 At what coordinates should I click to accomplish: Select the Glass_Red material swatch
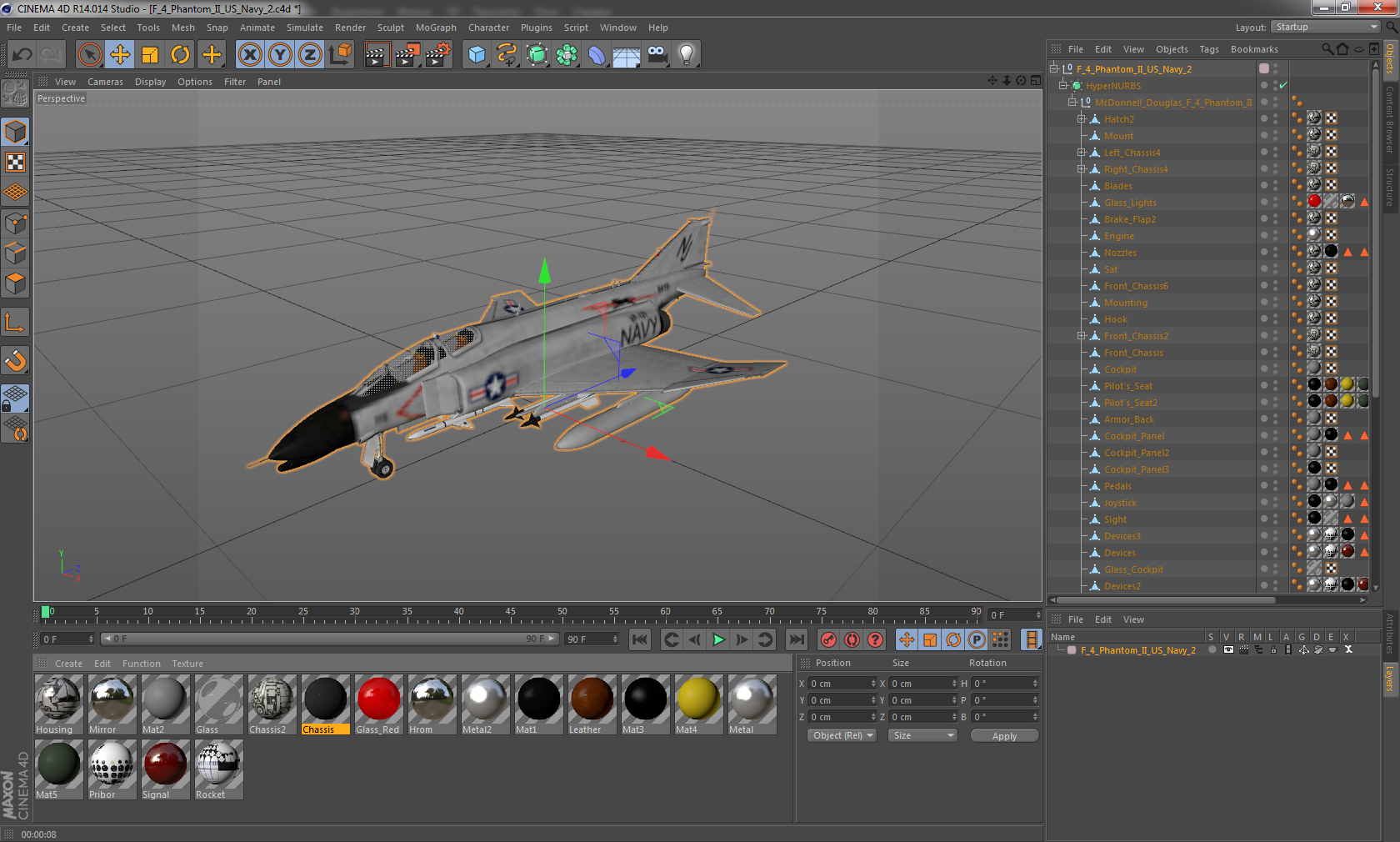click(x=378, y=704)
